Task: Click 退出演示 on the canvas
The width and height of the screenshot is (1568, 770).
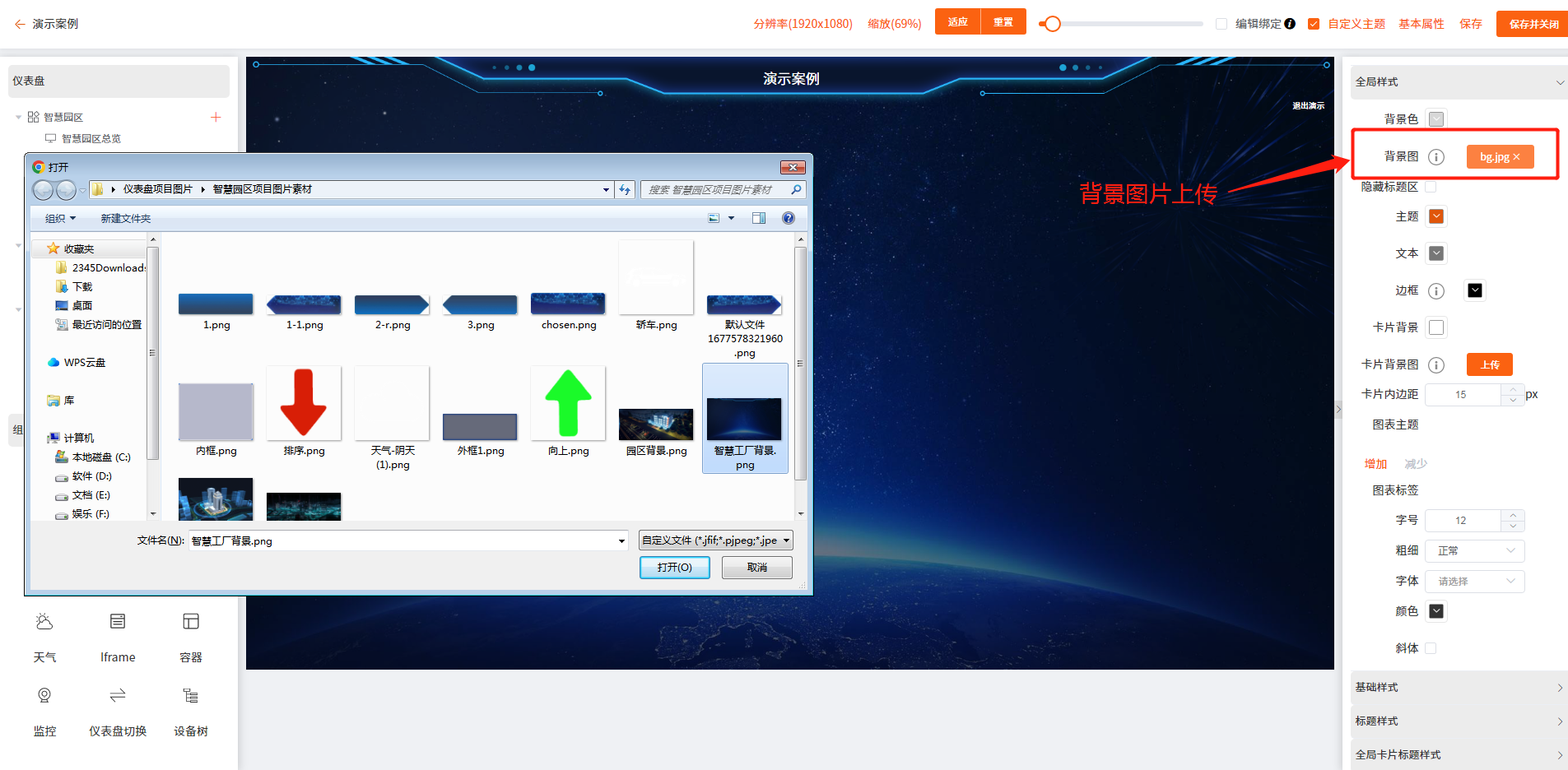Action: click(x=1308, y=106)
